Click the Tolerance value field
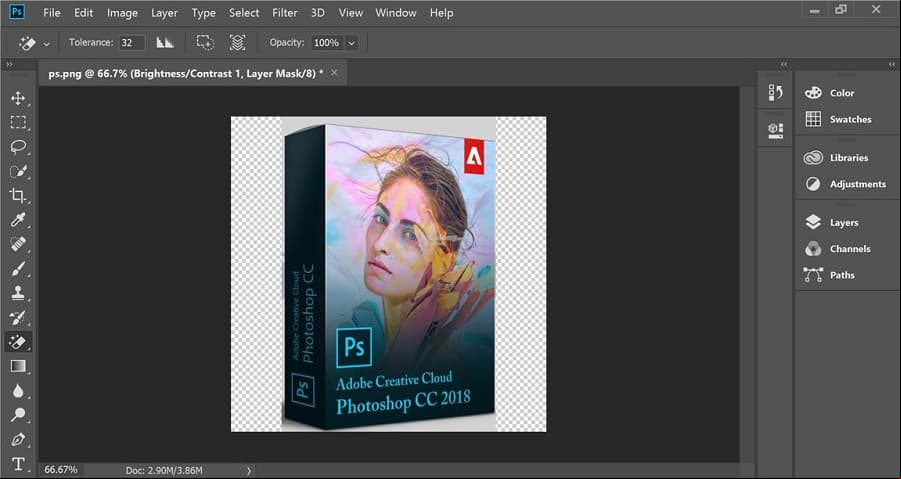This screenshot has width=901, height=479. tap(132, 43)
